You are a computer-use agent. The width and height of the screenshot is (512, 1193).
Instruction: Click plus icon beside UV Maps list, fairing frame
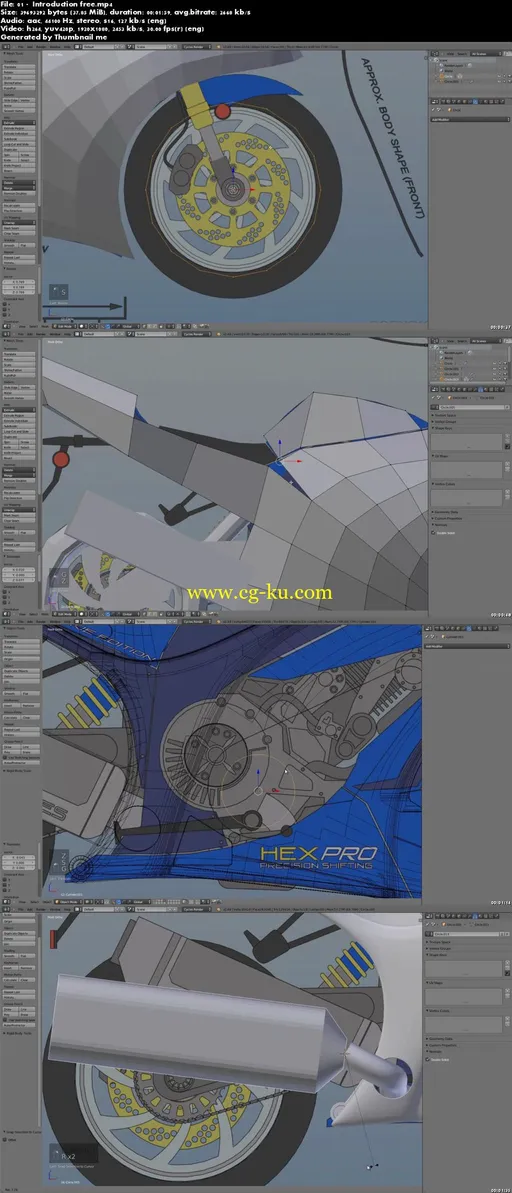[507, 463]
